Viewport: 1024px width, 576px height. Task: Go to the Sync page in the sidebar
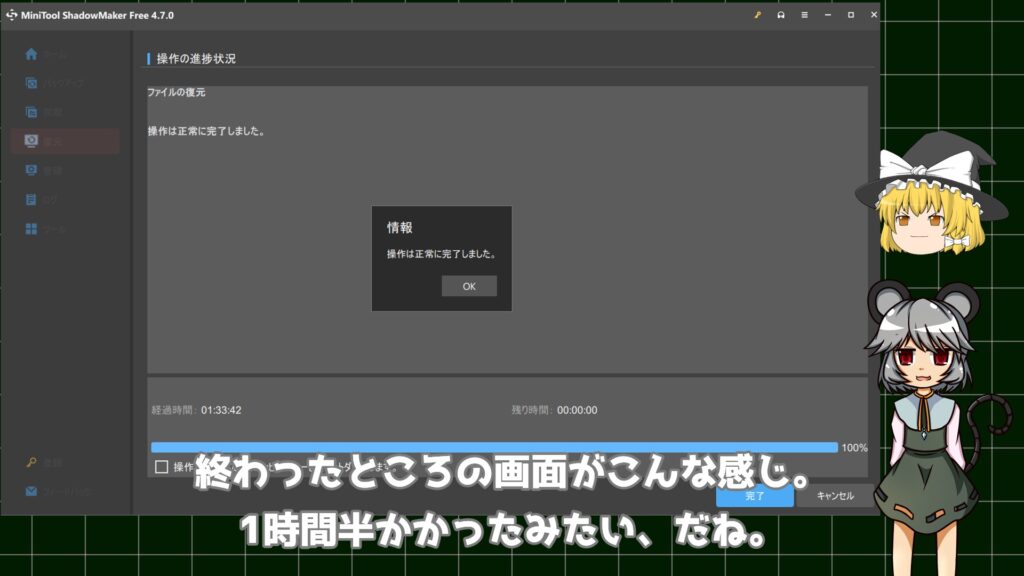pyautogui.click(x=46, y=112)
